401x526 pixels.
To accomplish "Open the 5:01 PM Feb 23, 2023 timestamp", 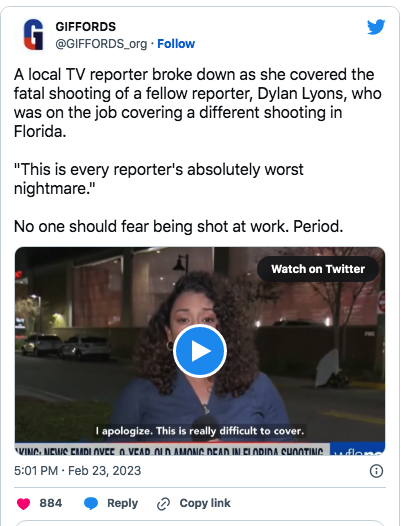I will tap(78, 471).
